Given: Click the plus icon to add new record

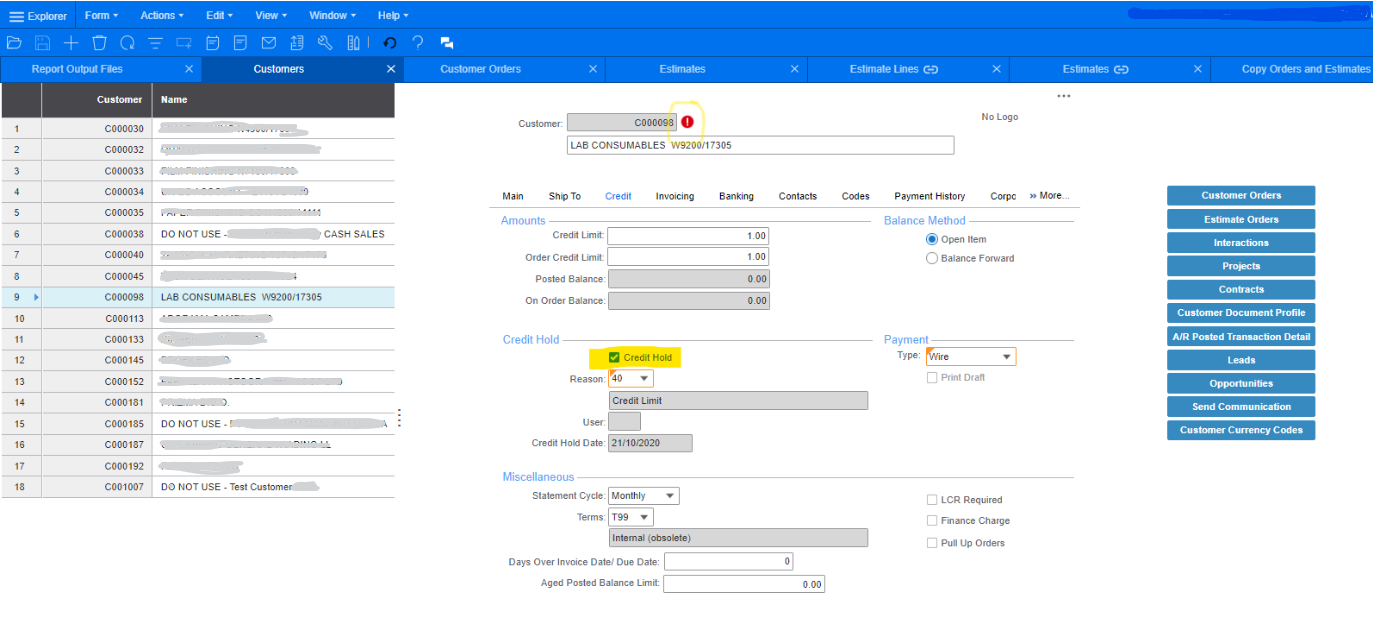Looking at the screenshot, I should [71, 43].
